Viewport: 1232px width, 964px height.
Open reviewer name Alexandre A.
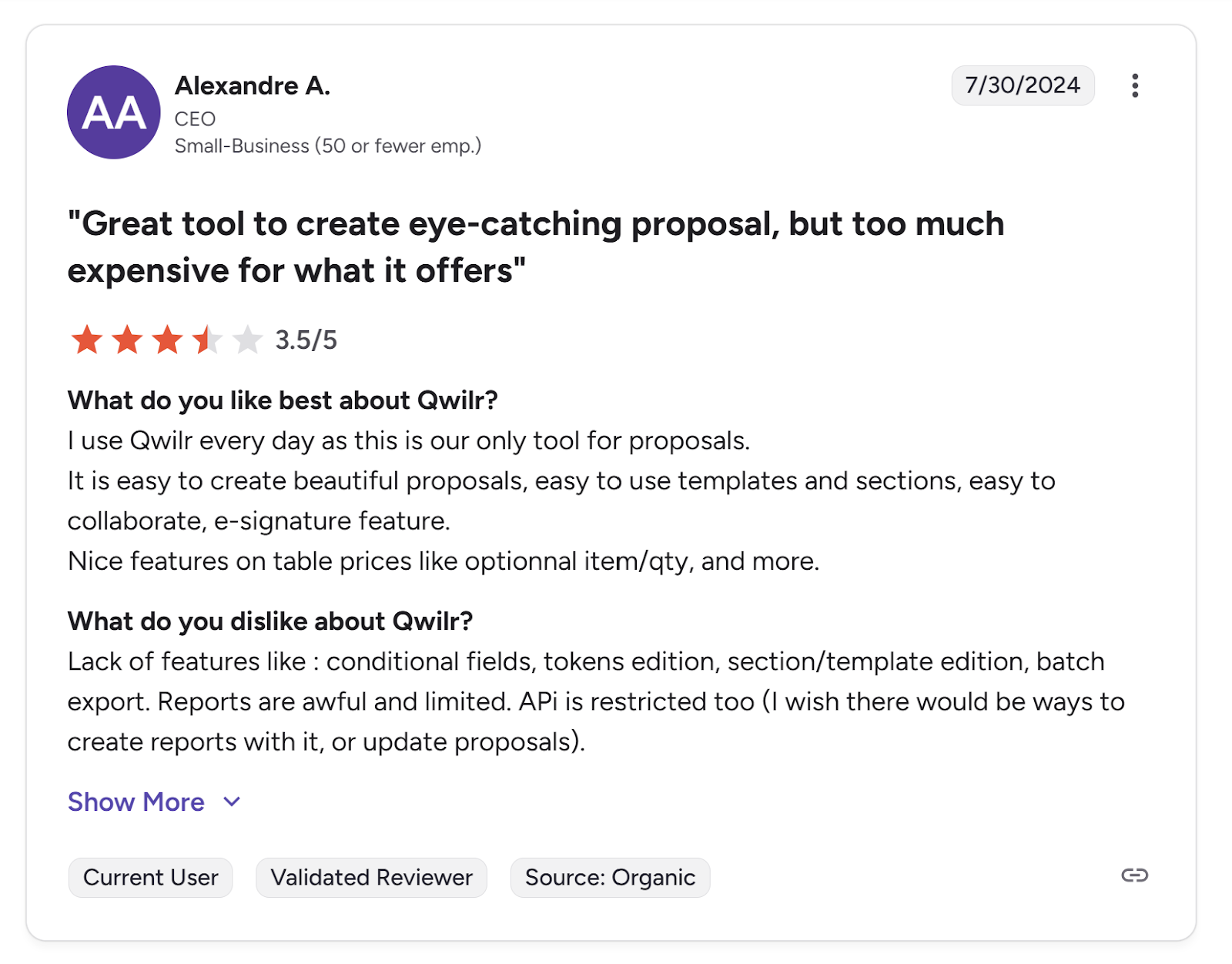[253, 85]
